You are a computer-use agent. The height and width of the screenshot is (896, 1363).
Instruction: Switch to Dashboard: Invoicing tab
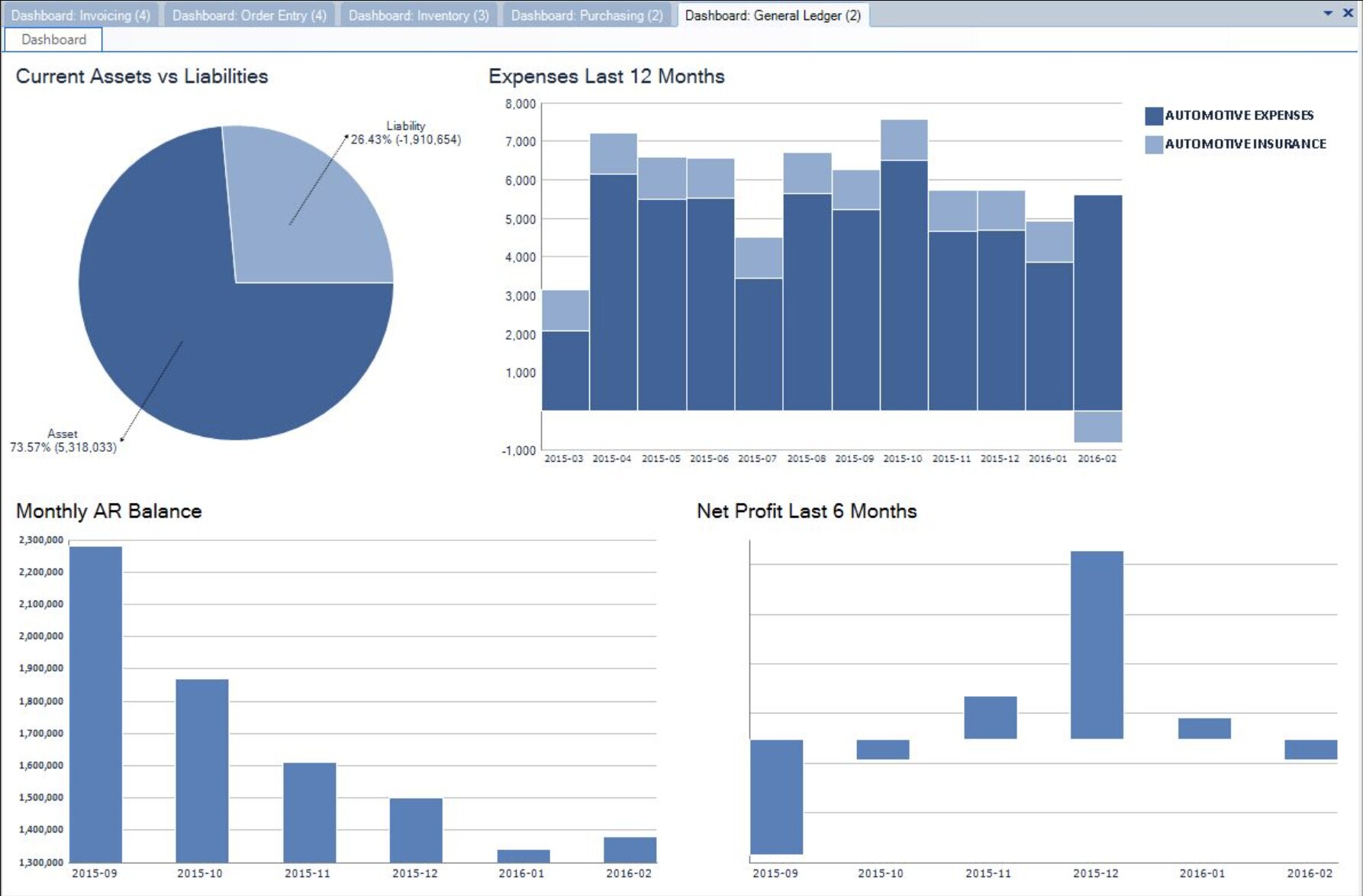(x=80, y=15)
